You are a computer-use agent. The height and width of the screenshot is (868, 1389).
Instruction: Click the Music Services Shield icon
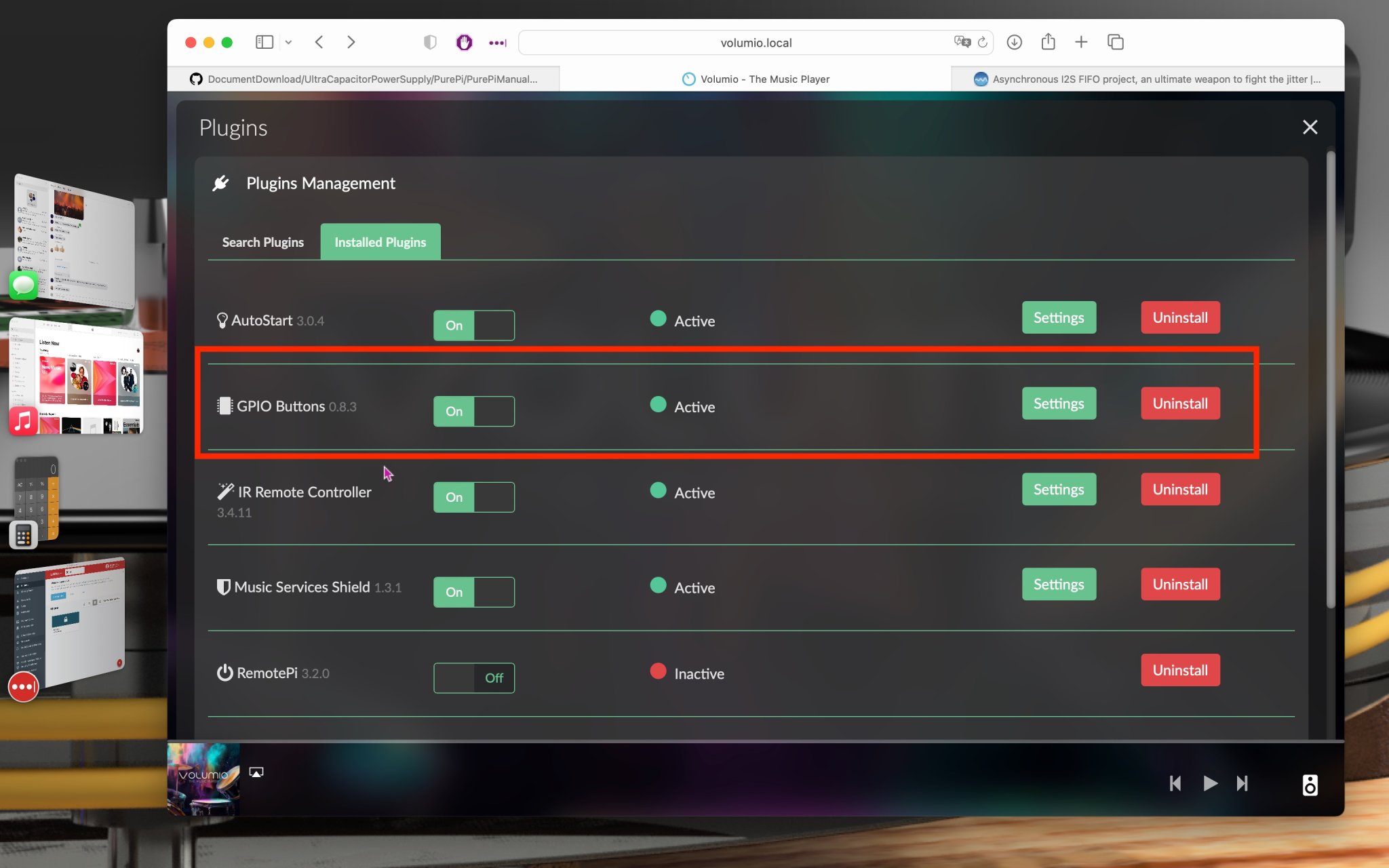223,587
